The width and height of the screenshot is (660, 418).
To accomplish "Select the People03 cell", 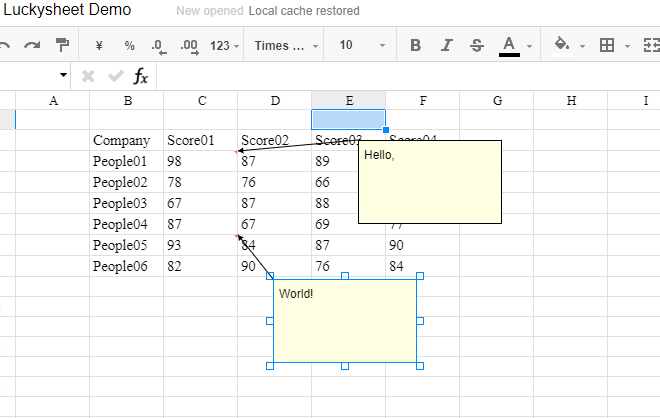I will pos(127,203).
